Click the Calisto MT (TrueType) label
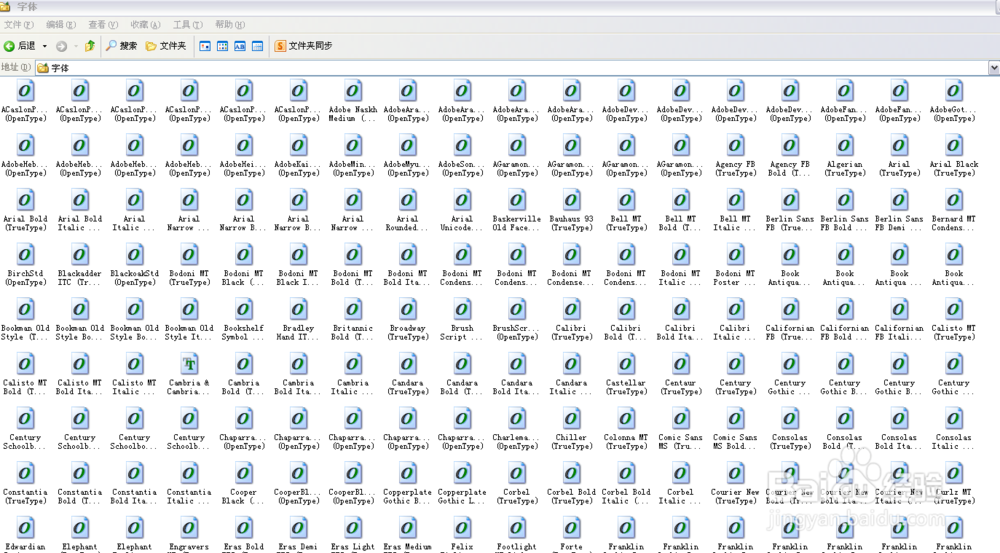The image size is (1000, 553). pos(954,333)
